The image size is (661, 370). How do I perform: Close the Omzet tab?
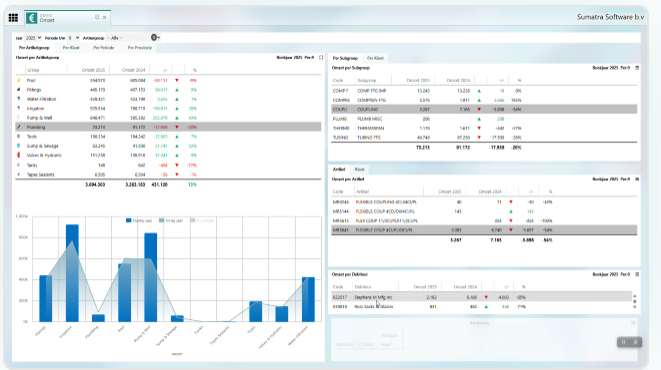click(x=105, y=17)
